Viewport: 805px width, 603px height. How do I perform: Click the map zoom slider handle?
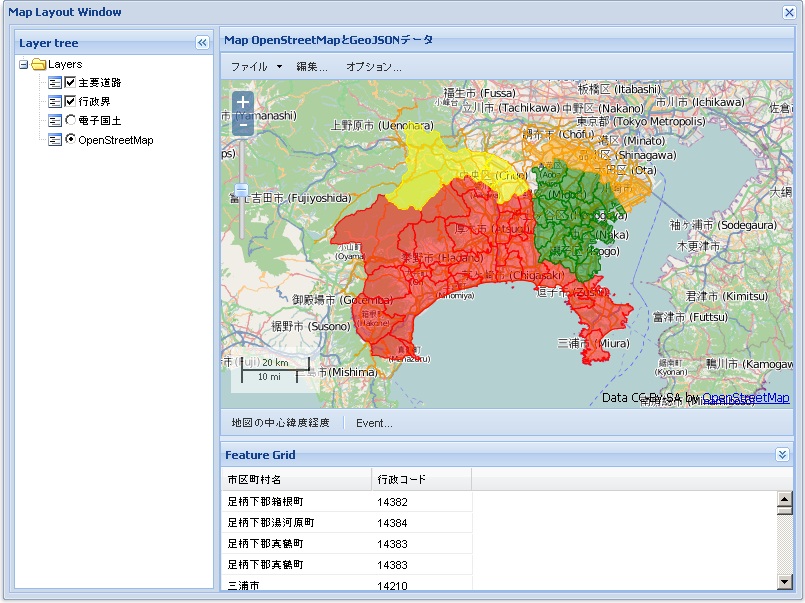click(241, 190)
